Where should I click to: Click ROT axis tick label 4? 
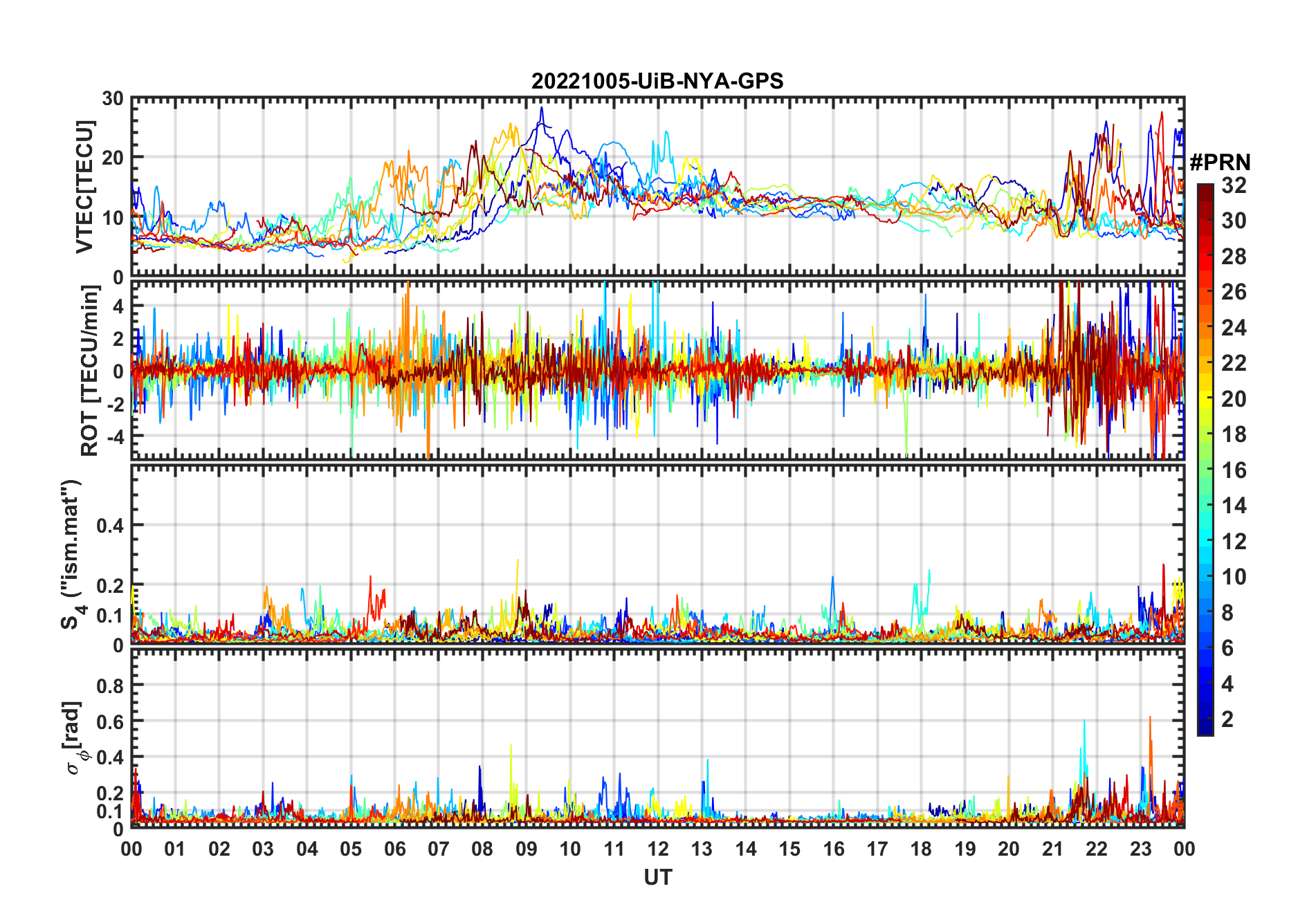[x=119, y=306]
